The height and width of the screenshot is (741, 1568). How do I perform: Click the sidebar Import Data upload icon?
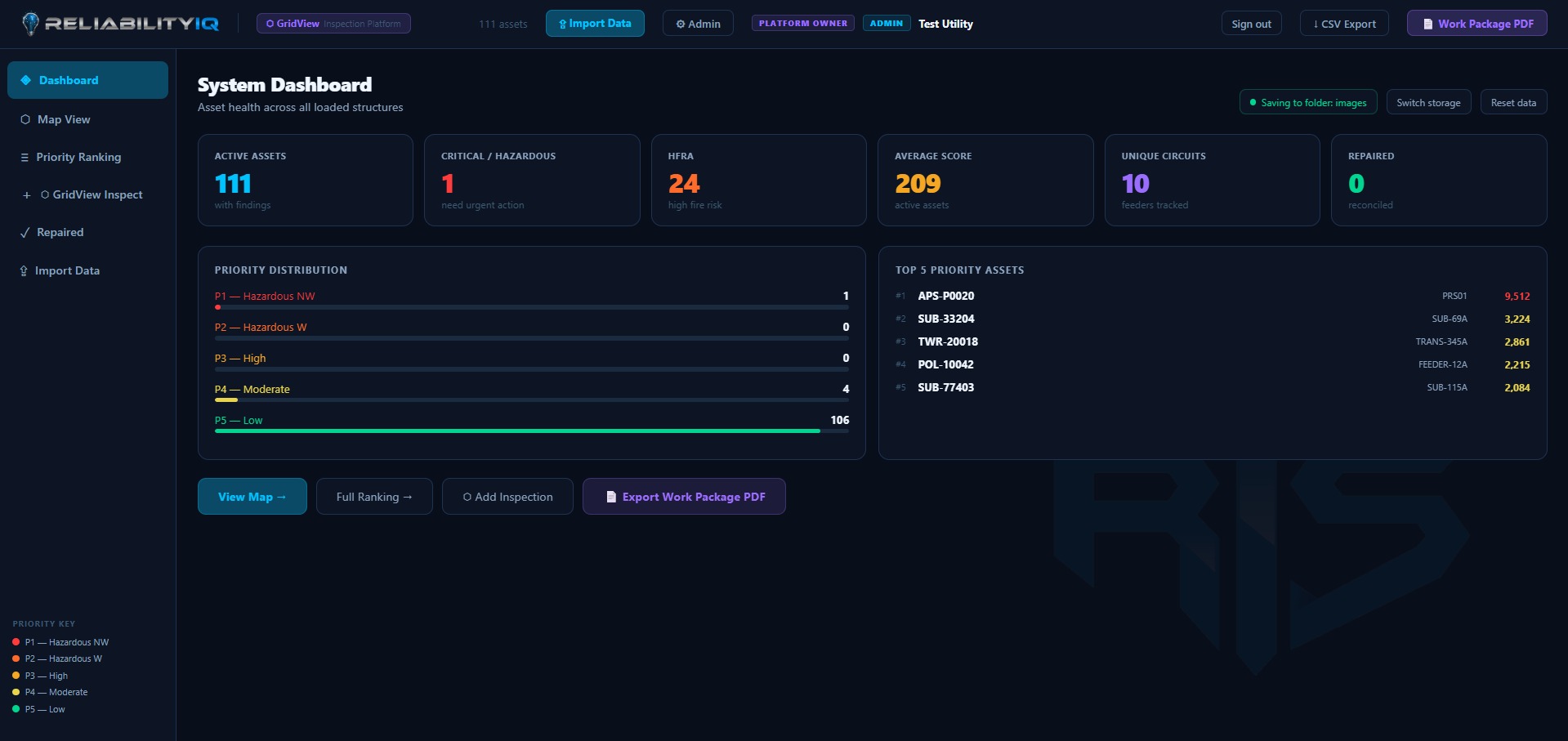24,271
